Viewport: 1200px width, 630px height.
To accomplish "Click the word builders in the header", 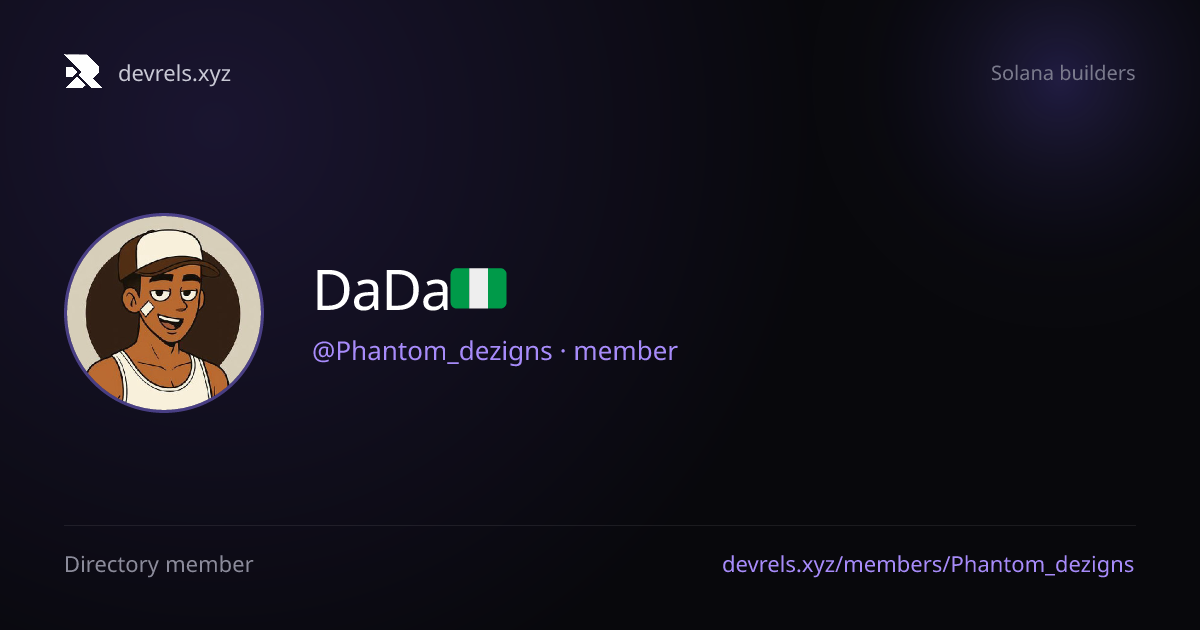I will click(x=1099, y=73).
